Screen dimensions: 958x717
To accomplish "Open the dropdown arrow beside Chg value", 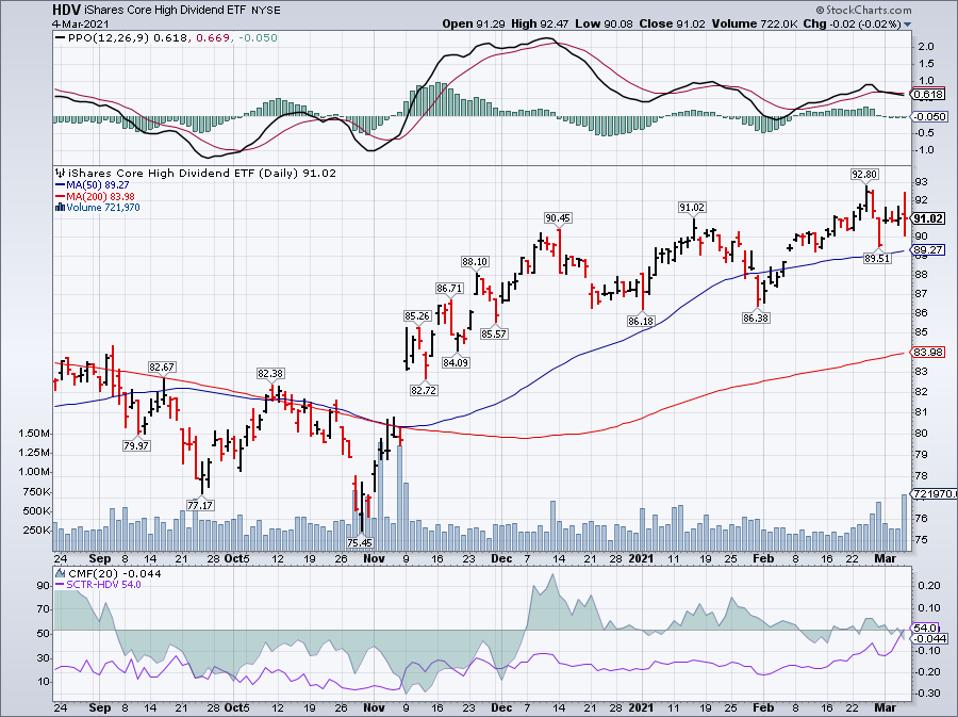I will (x=907, y=21).
